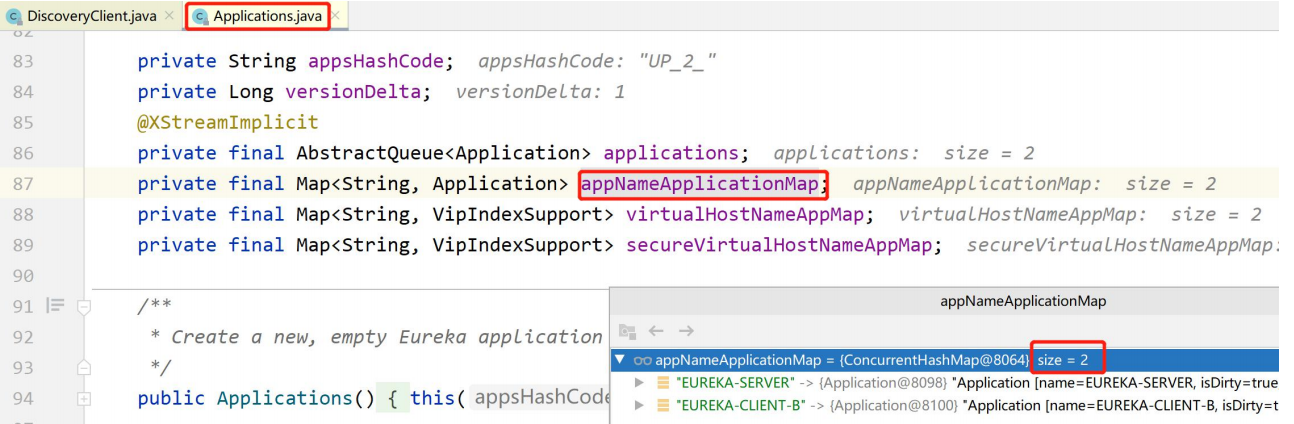Click the inline hint appNameApplicationMap: size = 2
The width and height of the screenshot is (1294, 424).
point(1035,184)
